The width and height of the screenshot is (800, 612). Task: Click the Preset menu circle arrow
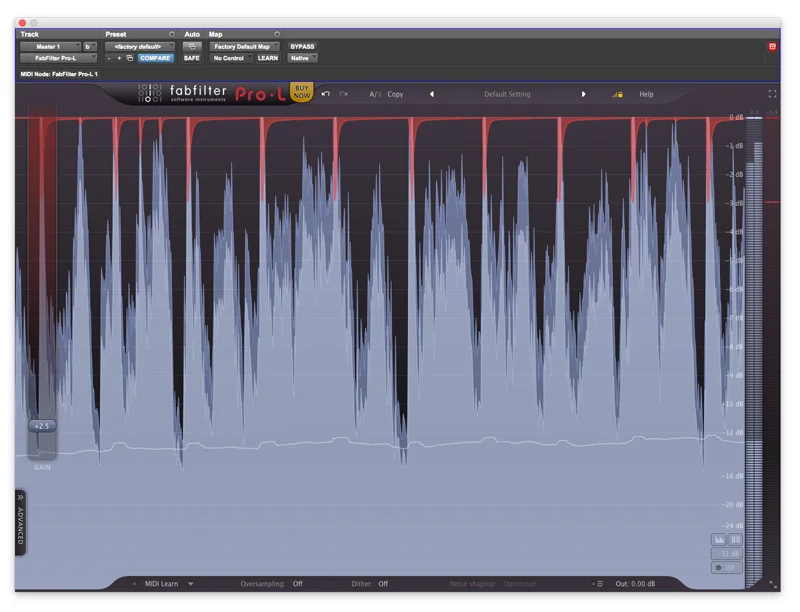(x=171, y=34)
